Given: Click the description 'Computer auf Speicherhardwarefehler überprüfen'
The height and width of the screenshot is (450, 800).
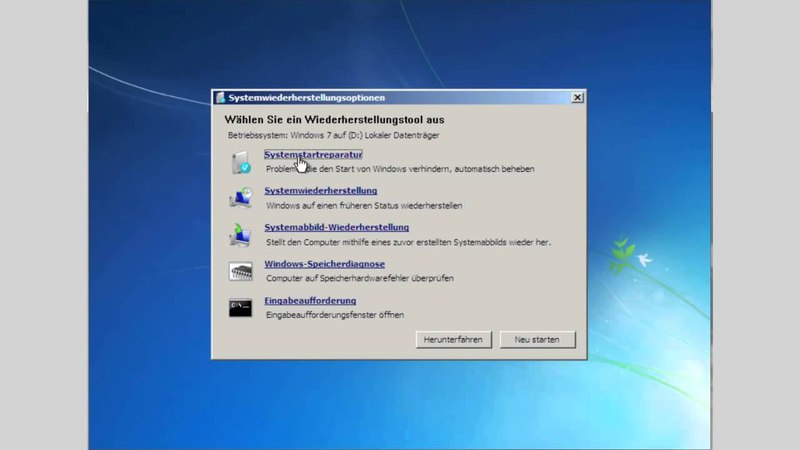Looking at the screenshot, I should coord(360,278).
